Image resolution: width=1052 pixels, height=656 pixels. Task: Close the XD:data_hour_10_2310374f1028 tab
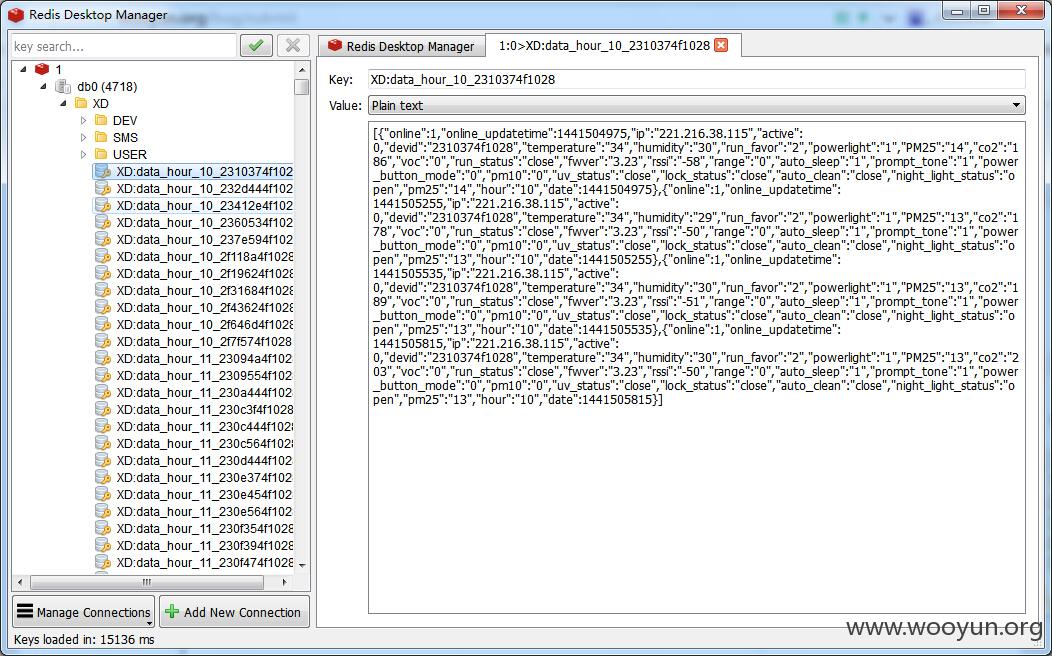coord(721,45)
